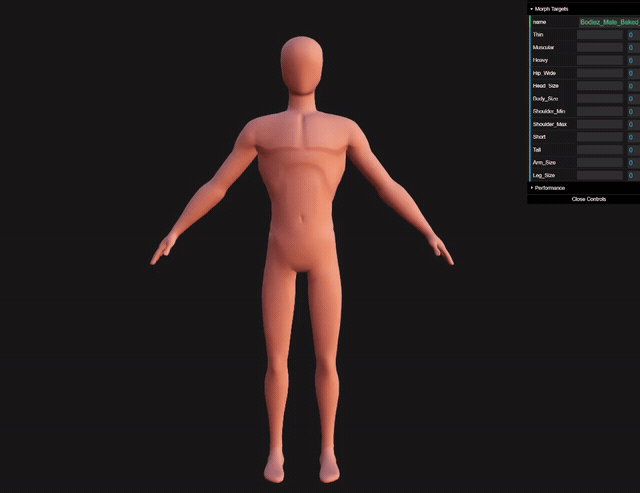Screen dimensions: 640x493
Task: Click the Arm_Size slider track
Action: [600, 162]
